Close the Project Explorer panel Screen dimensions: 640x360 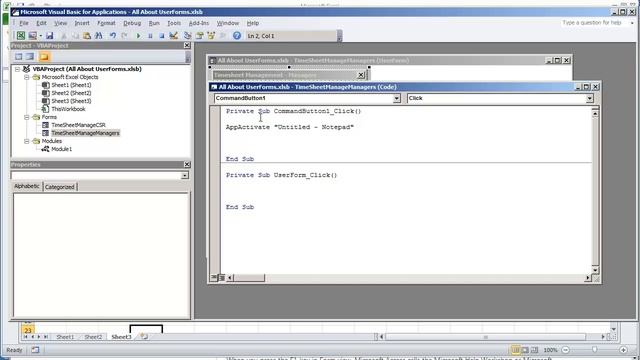(187, 45)
